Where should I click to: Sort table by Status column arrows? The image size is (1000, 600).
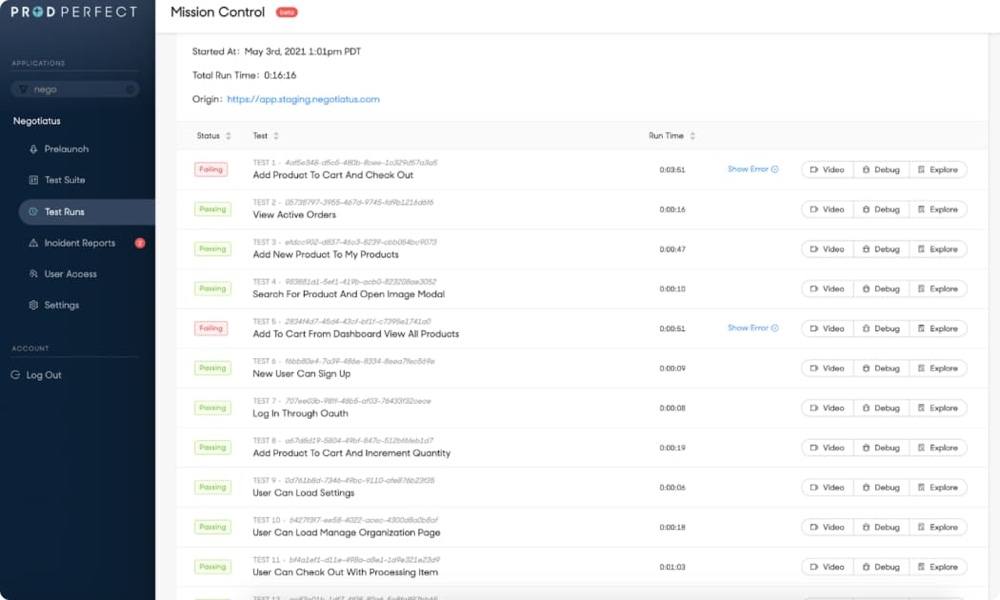point(228,136)
